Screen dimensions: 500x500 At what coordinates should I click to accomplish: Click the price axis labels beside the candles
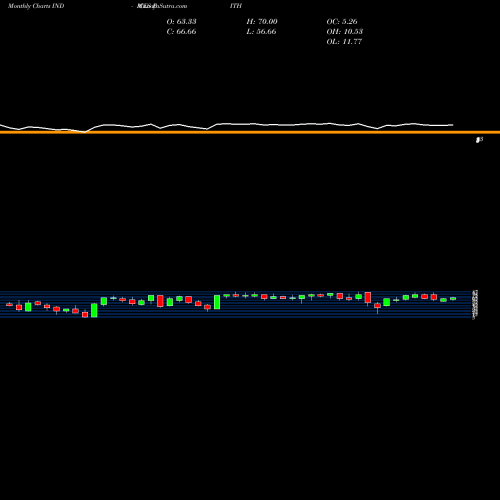click(x=475, y=305)
